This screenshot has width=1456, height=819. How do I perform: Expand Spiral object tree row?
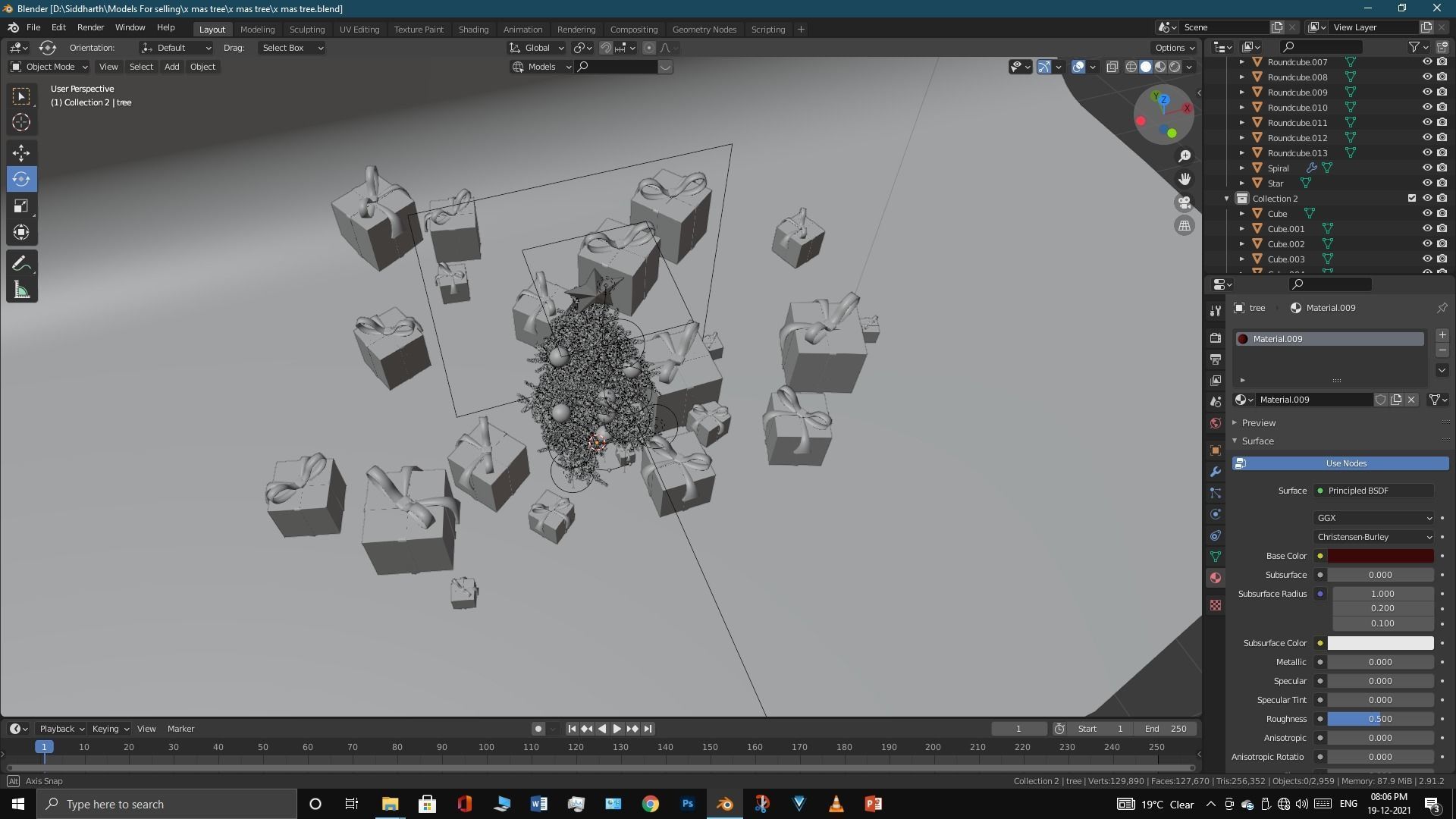click(1241, 168)
